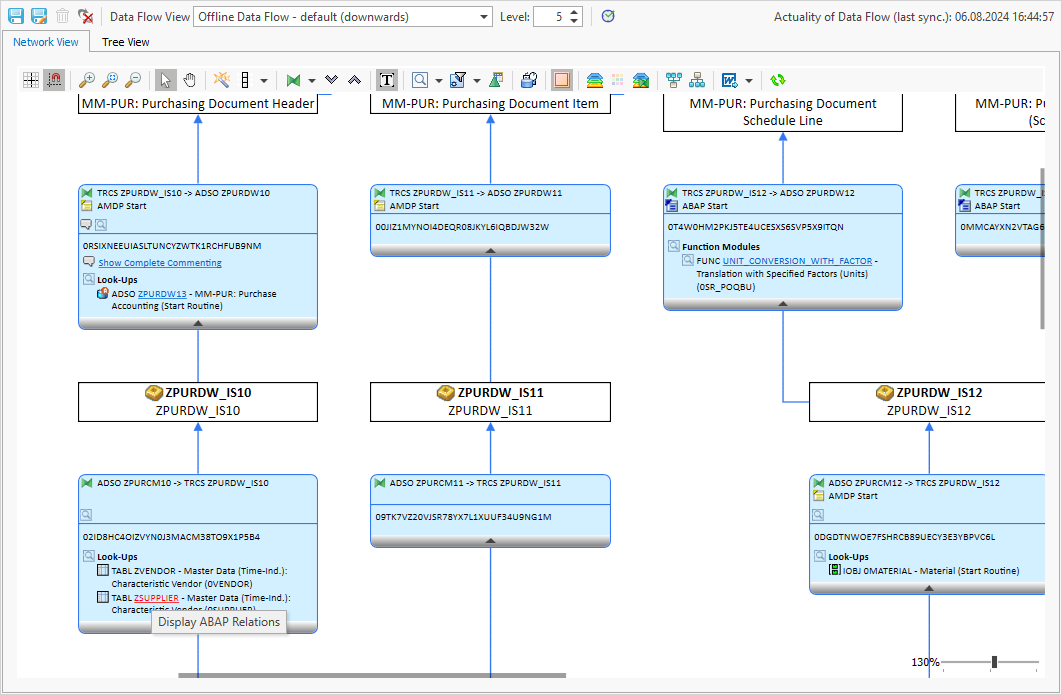
Task: Click the zoom out magnifier icon
Action: coord(133,80)
